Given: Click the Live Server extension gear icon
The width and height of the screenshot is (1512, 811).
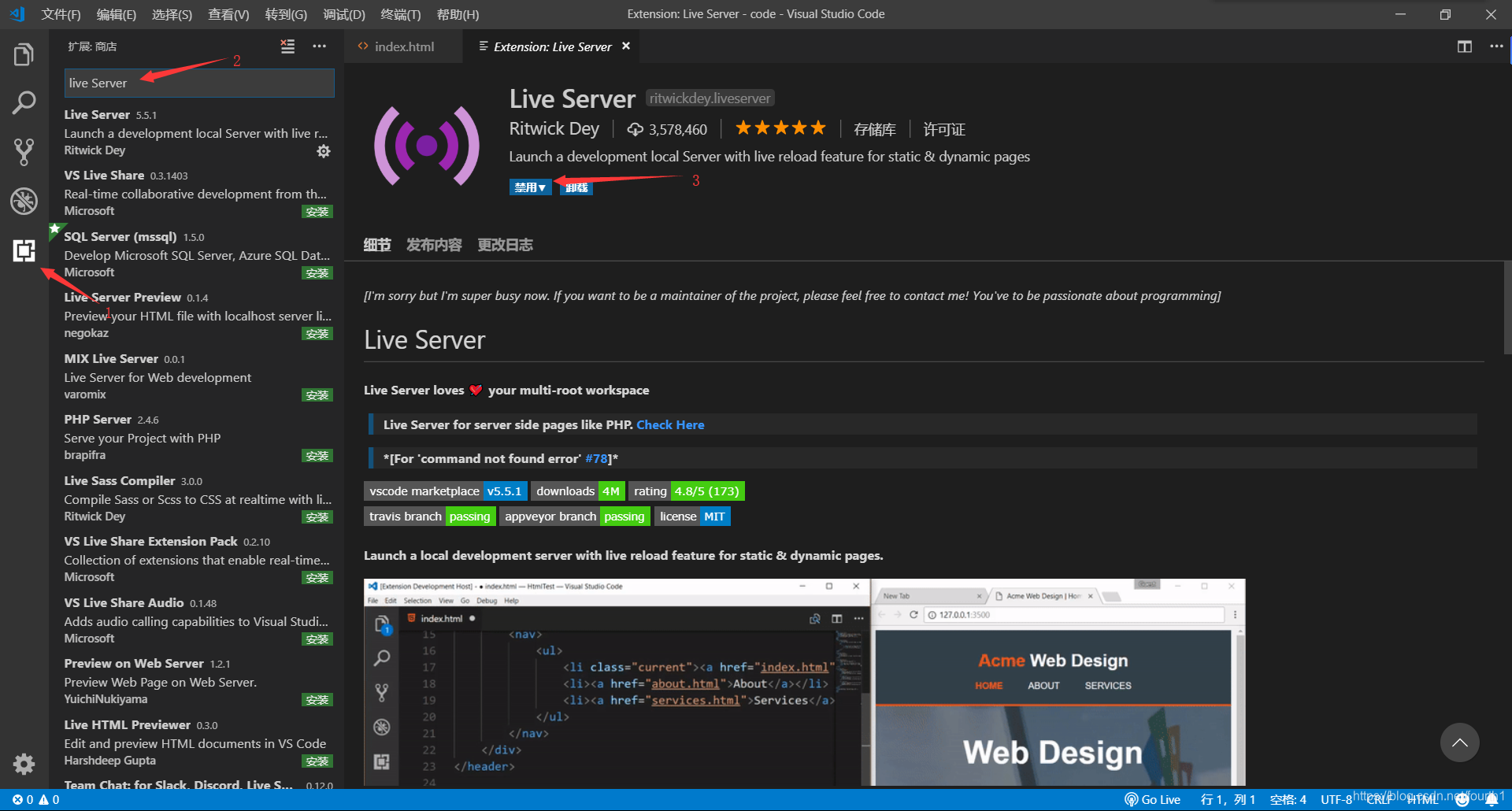Looking at the screenshot, I should (x=324, y=151).
